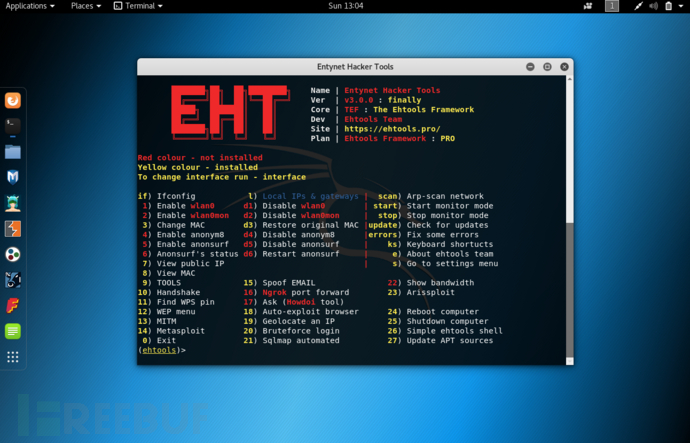Close the Entynet Hacker Tools window
Image resolution: width=690 pixels, height=443 pixels.
coord(565,66)
